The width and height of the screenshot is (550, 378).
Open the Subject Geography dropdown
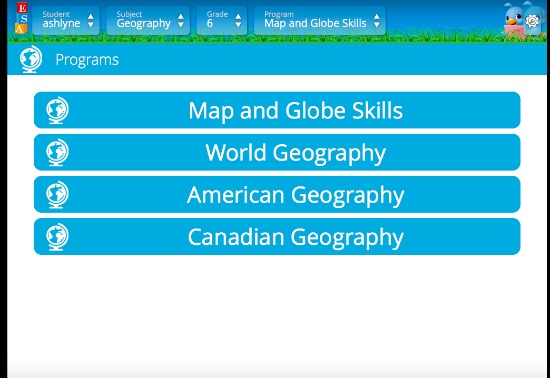point(148,20)
